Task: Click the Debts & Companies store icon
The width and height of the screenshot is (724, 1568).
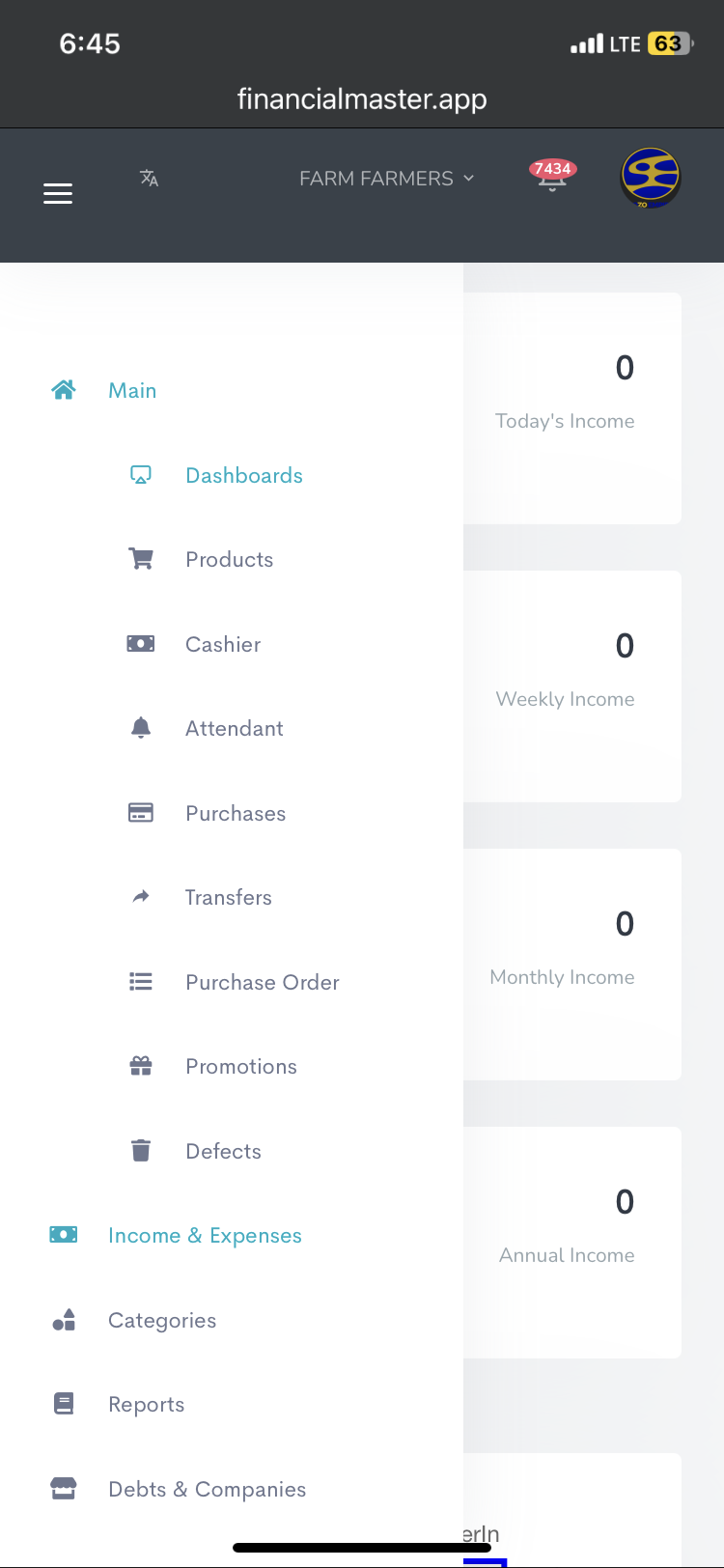Action: point(64,1489)
